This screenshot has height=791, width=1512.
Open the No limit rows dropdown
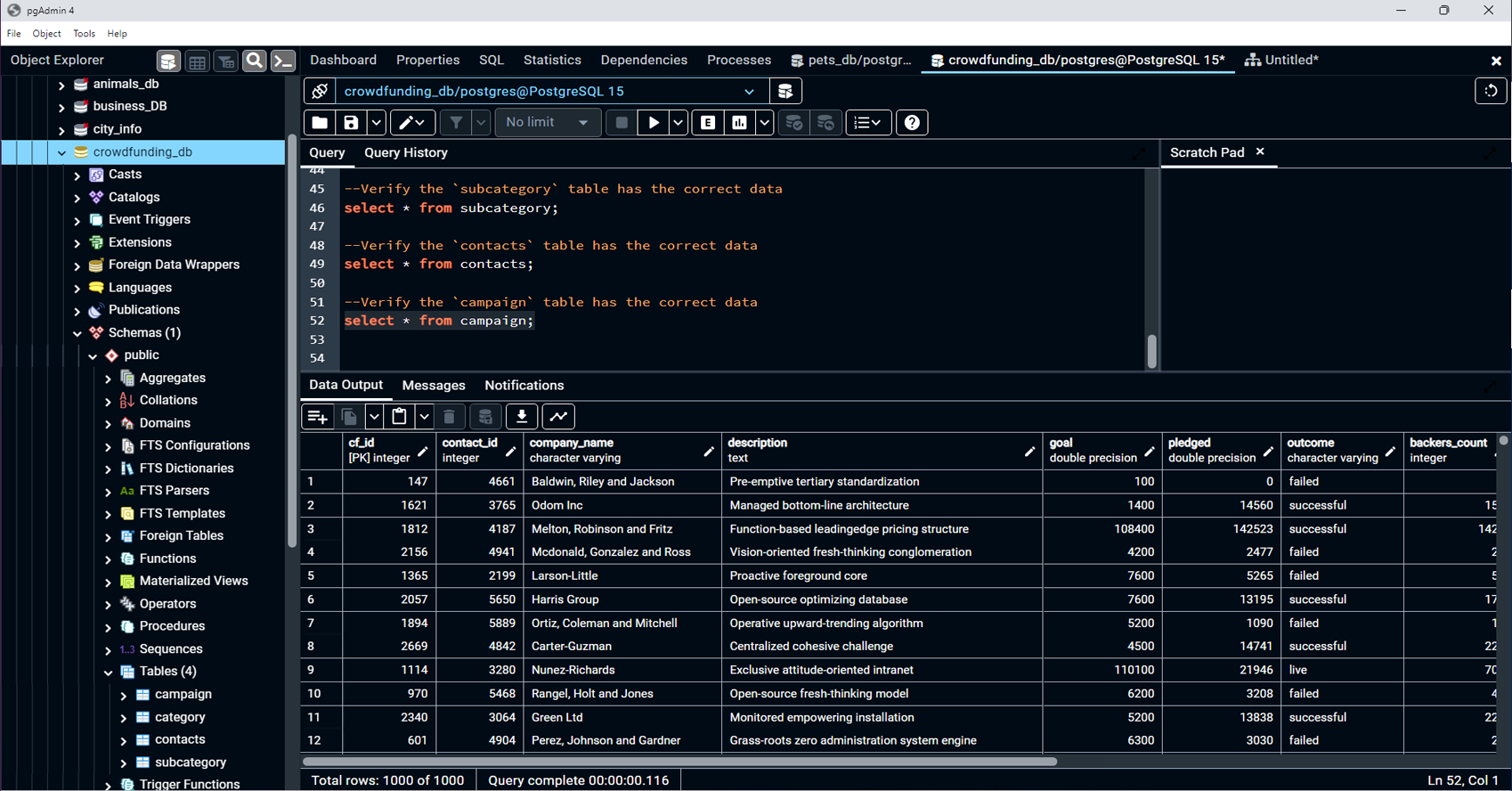[547, 123]
